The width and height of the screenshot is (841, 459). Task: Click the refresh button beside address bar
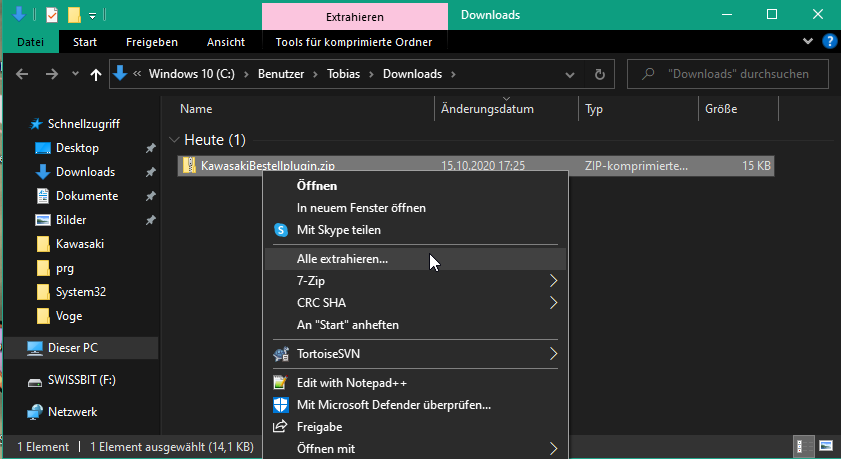[x=600, y=74]
